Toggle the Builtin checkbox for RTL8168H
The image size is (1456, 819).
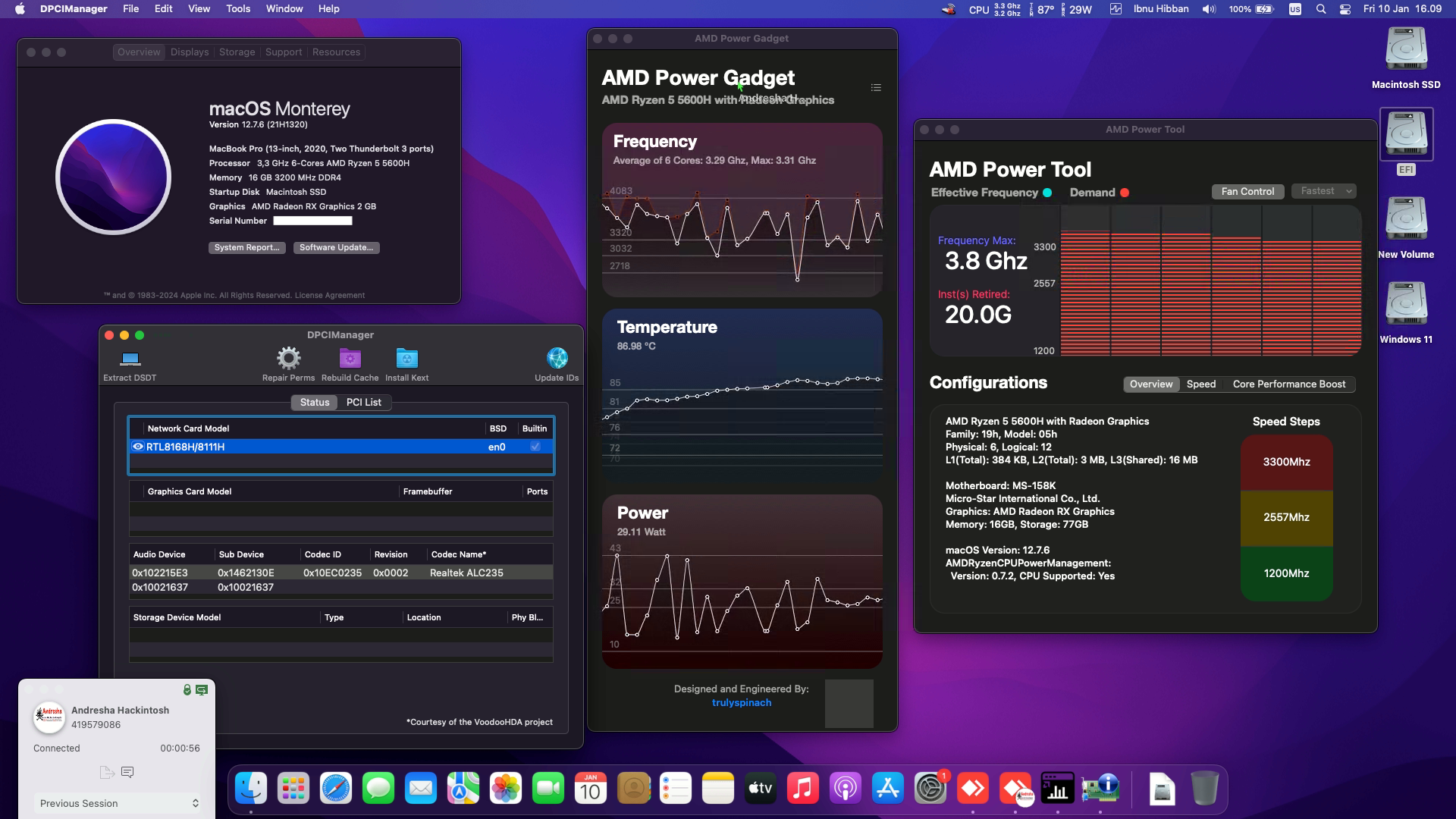pyautogui.click(x=535, y=447)
